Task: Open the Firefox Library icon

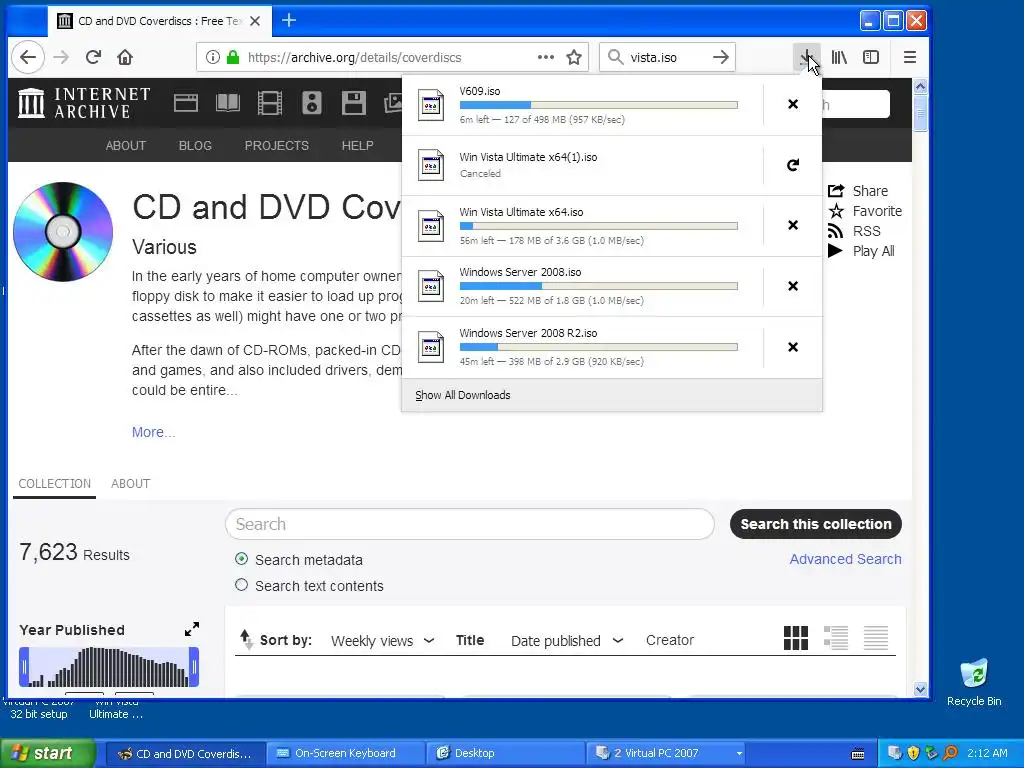Action: tap(839, 57)
